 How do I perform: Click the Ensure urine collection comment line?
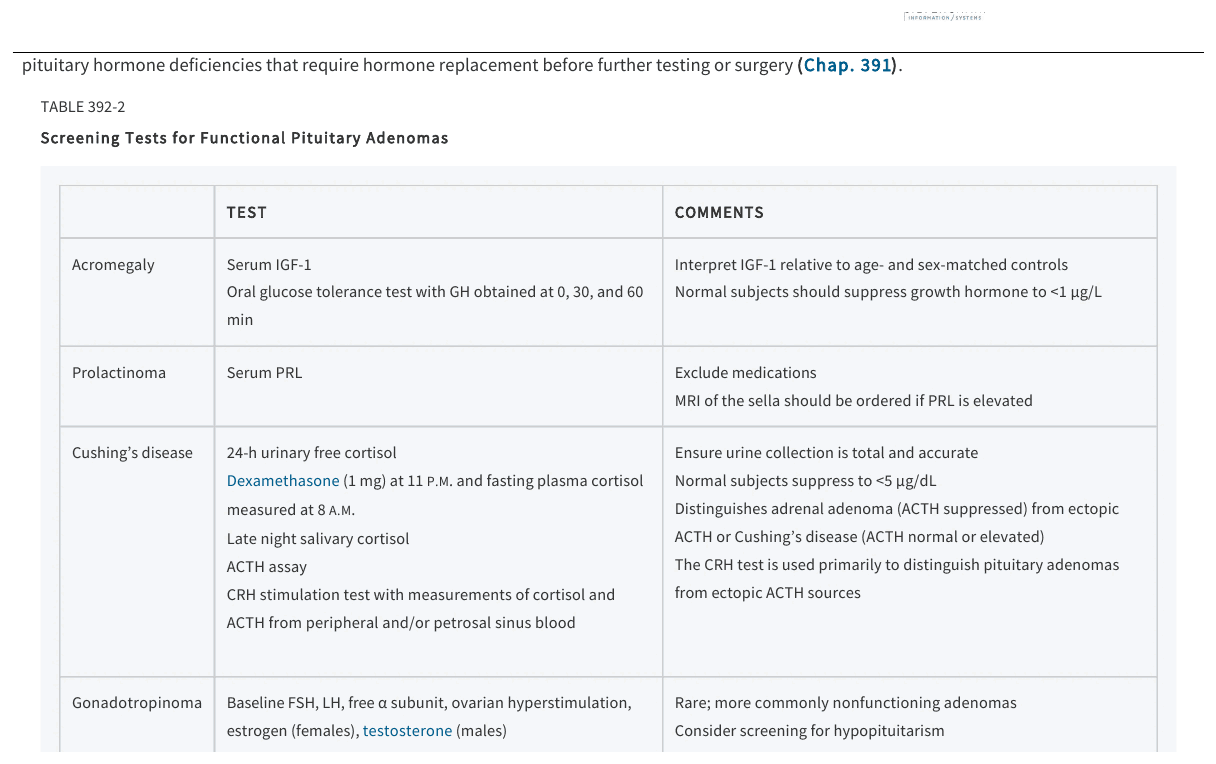tap(827, 453)
